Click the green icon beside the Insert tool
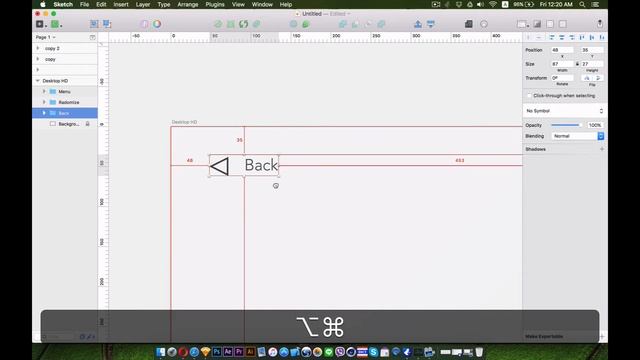The image size is (640, 360). 56,24
